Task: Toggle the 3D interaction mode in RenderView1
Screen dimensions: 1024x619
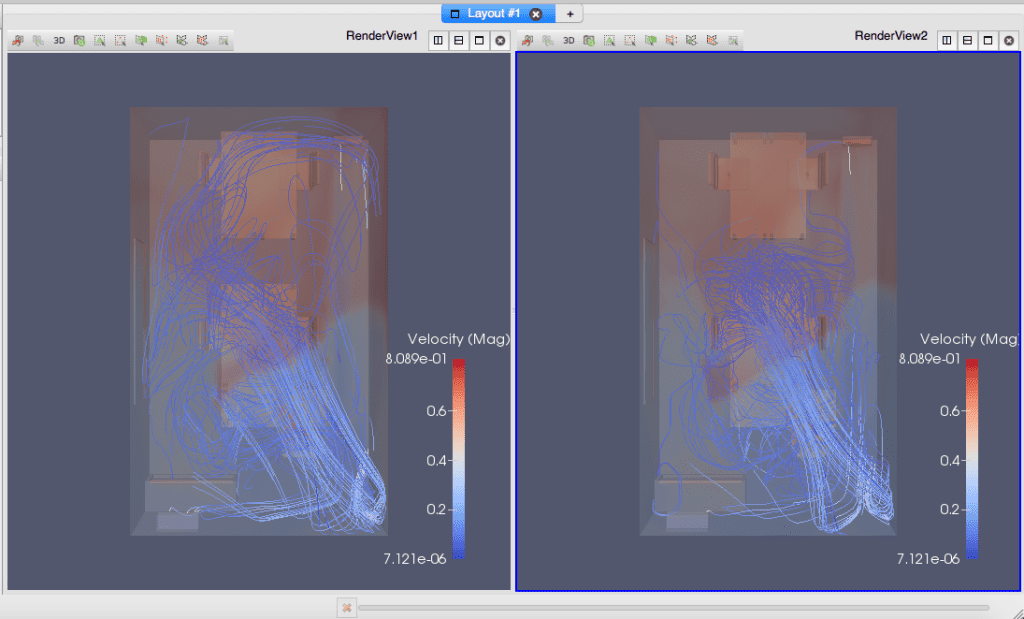Action: pyautogui.click(x=59, y=40)
